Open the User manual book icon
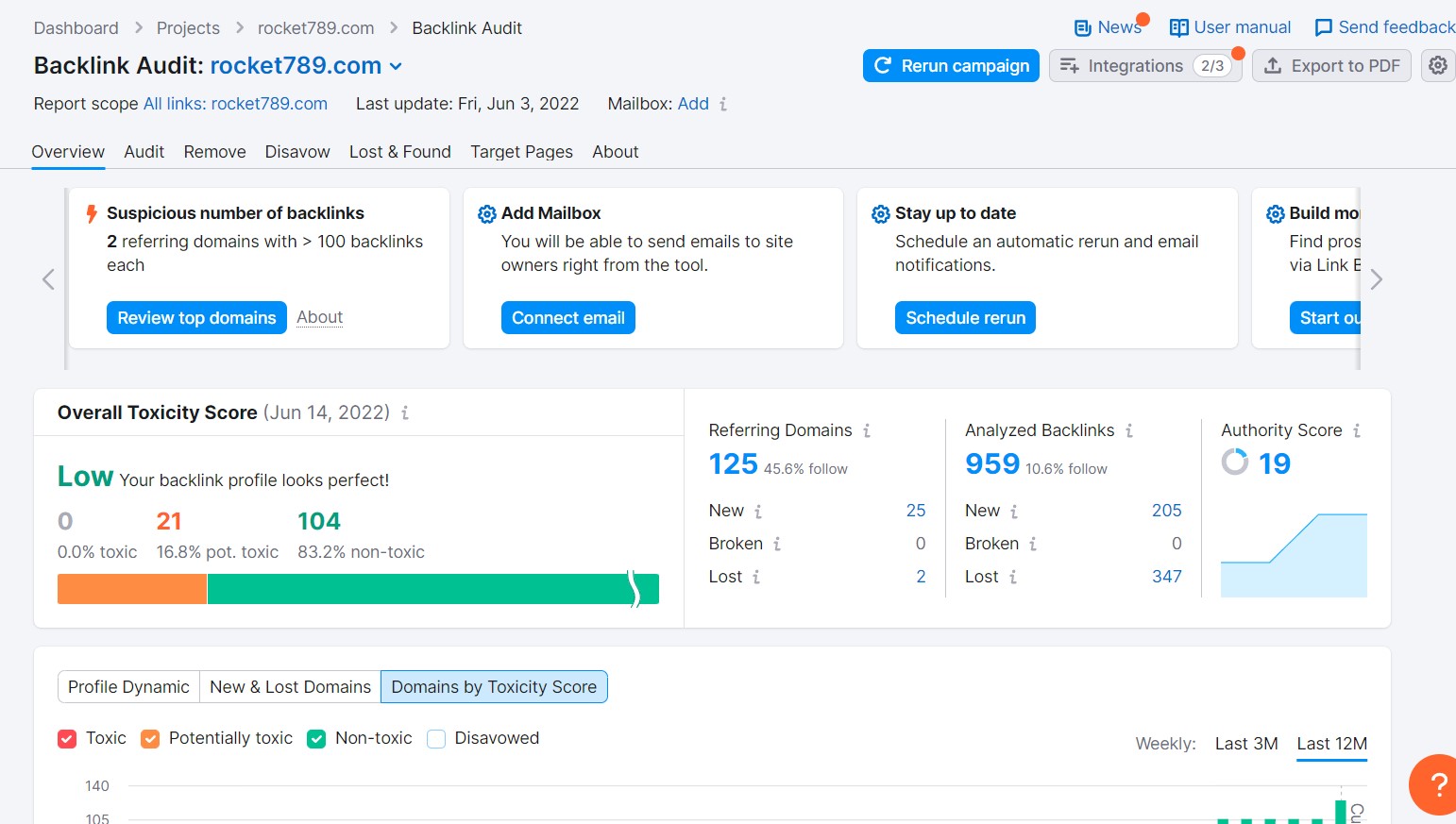1456x824 pixels. pyautogui.click(x=1178, y=28)
